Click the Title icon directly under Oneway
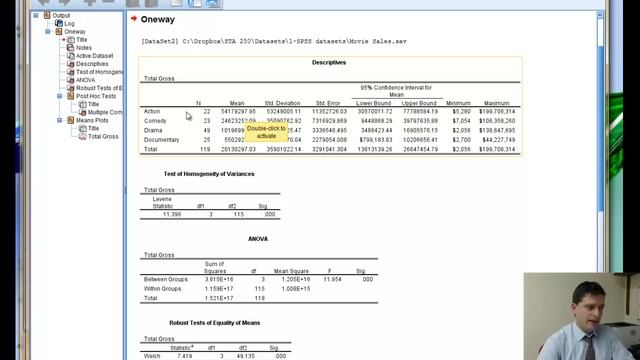The image size is (640, 360). click(x=71, y=40)
